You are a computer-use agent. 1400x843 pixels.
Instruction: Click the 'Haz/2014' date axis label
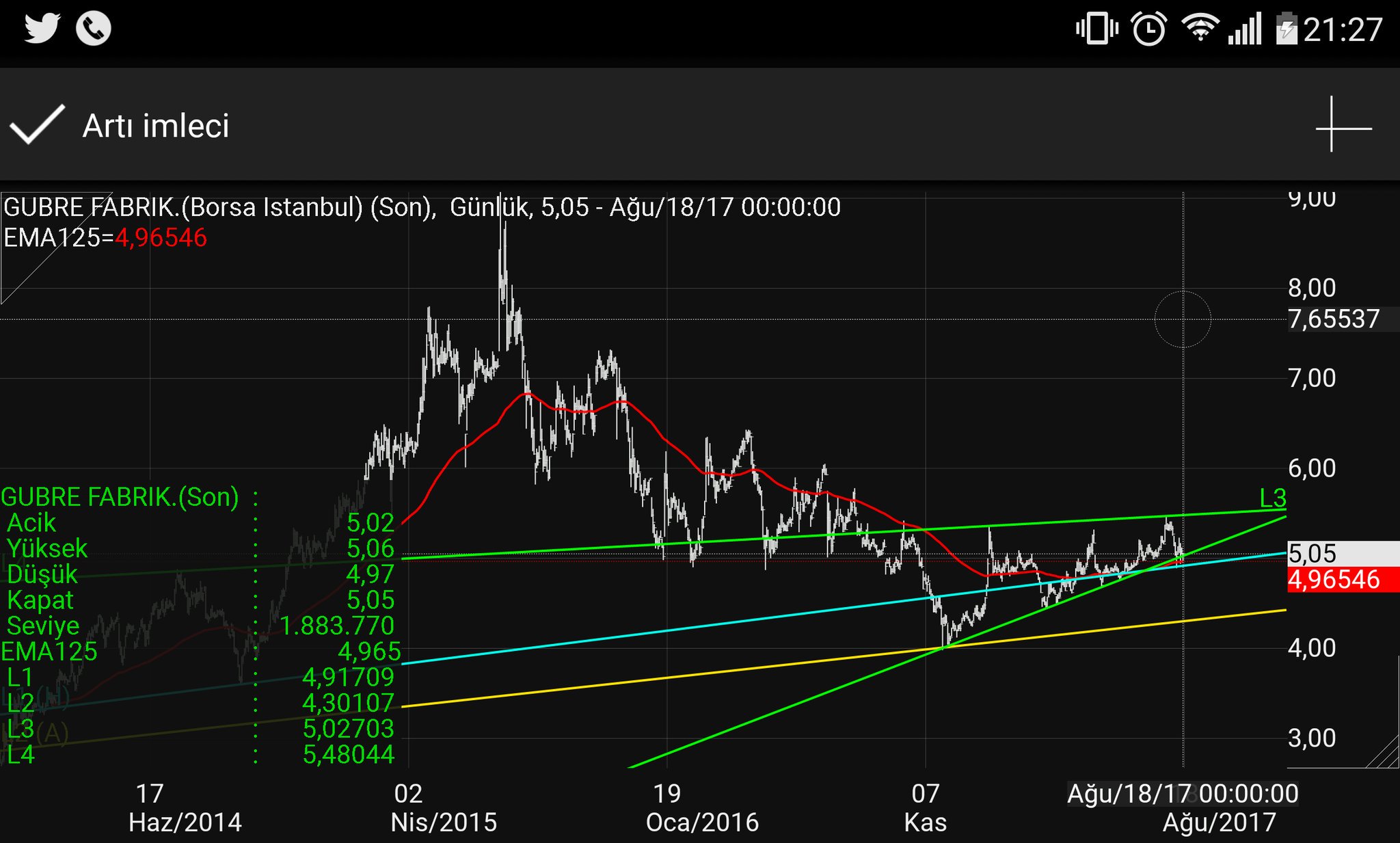[x=185, y=822]
